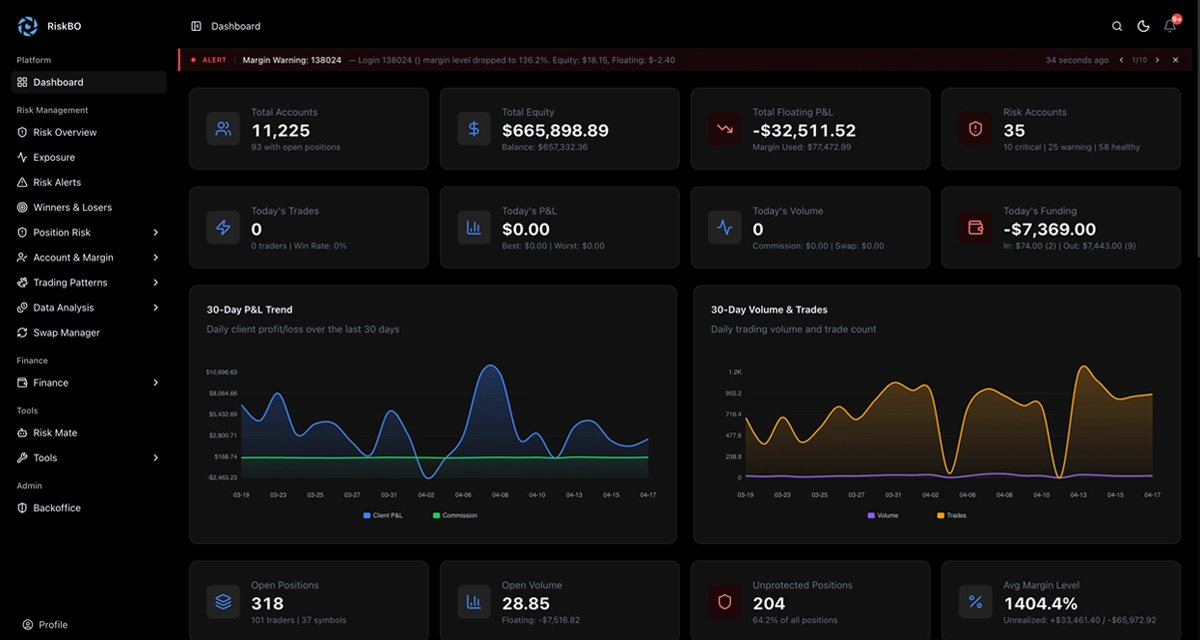
Task: Click the Today's Funding wallet icon
Action: click(975, 228)
